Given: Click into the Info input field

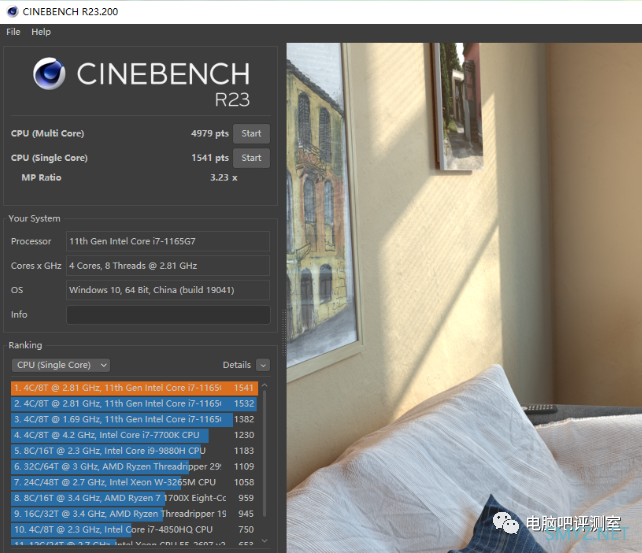Looking at the screenshot, I should [168, 315].
